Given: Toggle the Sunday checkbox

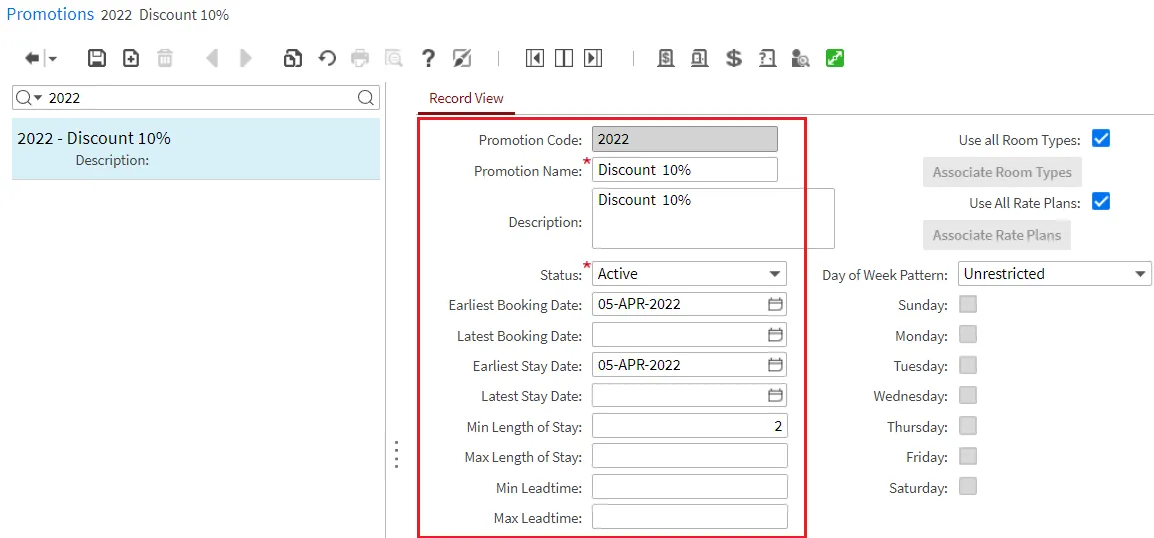Looking at the screenshot, I should pos(968,304).
